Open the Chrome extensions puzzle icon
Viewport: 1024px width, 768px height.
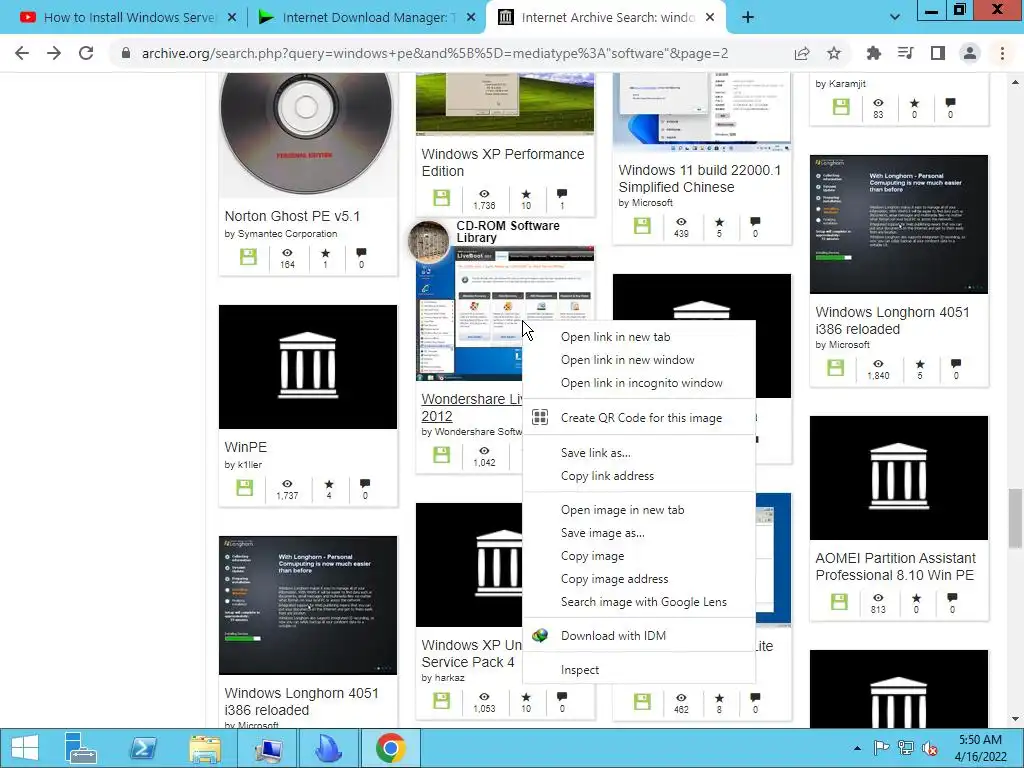click(x=873, y=54)
